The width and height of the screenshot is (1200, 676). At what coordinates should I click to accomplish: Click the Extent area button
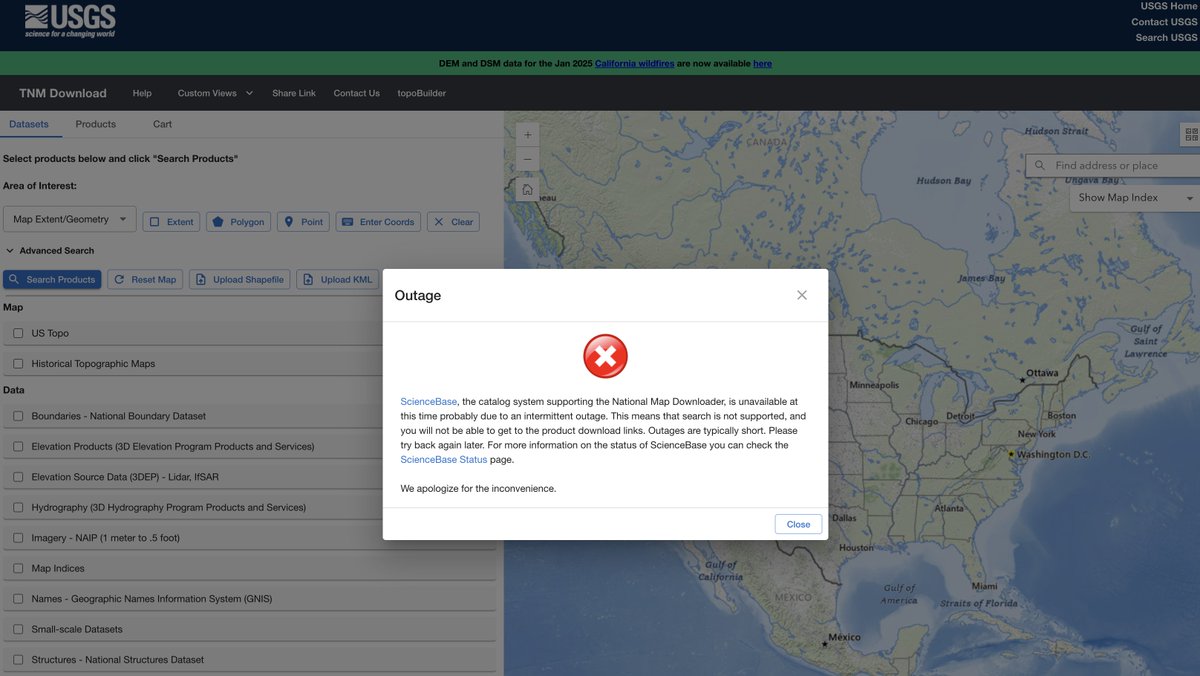(171, 222)
